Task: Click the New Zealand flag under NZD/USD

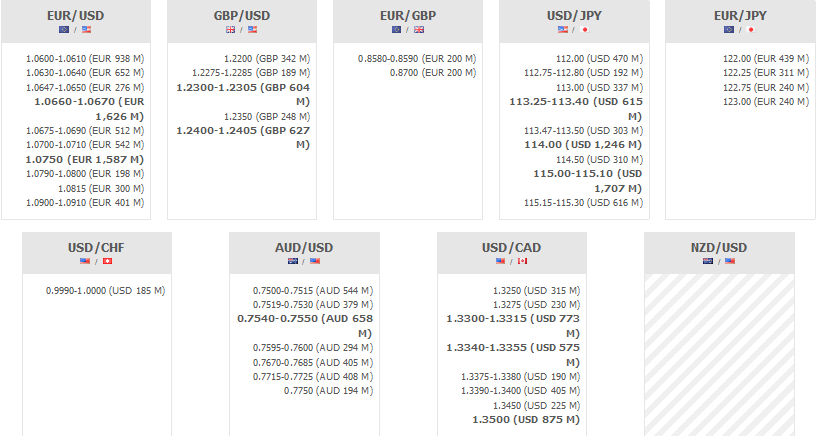Action: (x=708, y=262)
